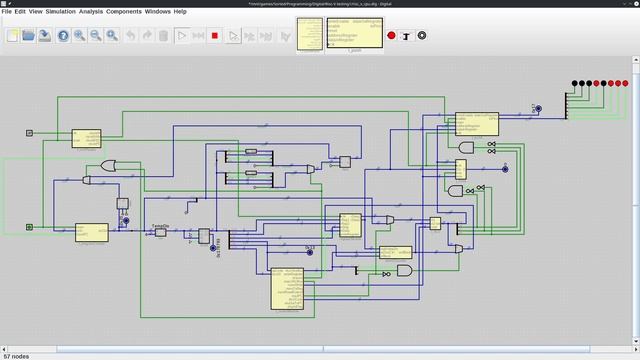Click the leftmost black LED in top-right row

pyautogui.click(x=574, y=83)
